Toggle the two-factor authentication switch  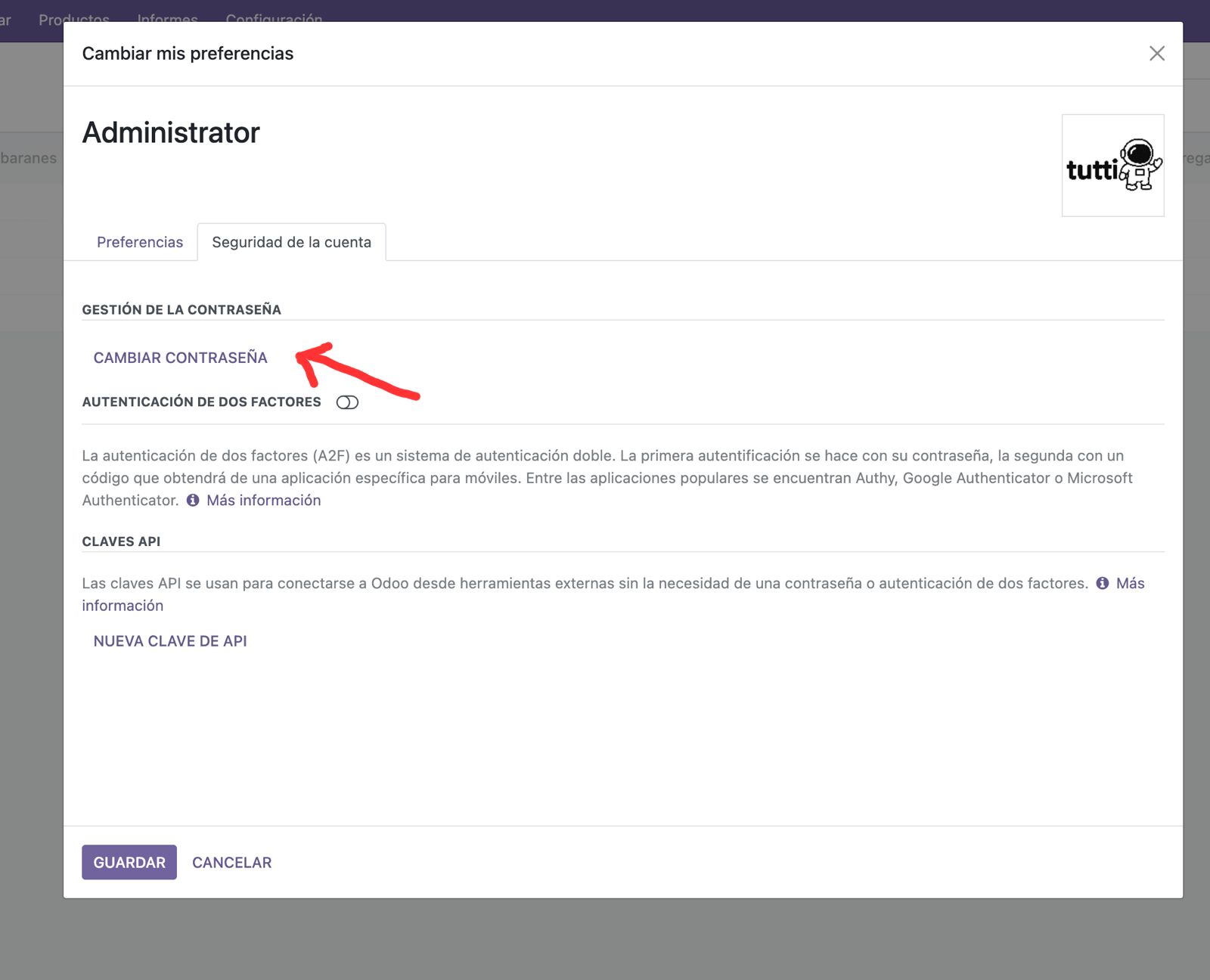click(347, 402)
